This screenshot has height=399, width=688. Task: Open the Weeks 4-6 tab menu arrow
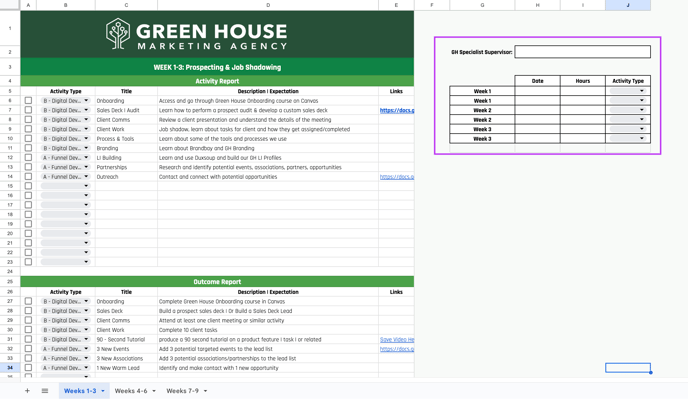pyautogui.click(x=154, y=391)
